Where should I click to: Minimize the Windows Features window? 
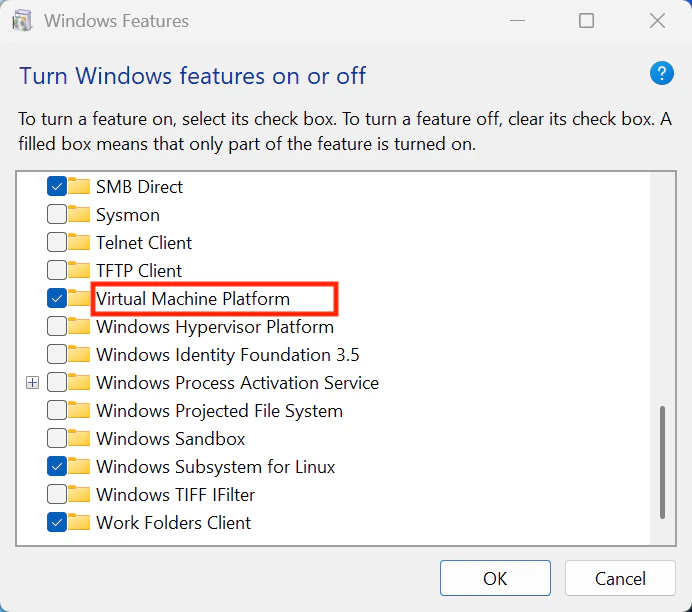[517, 21]
